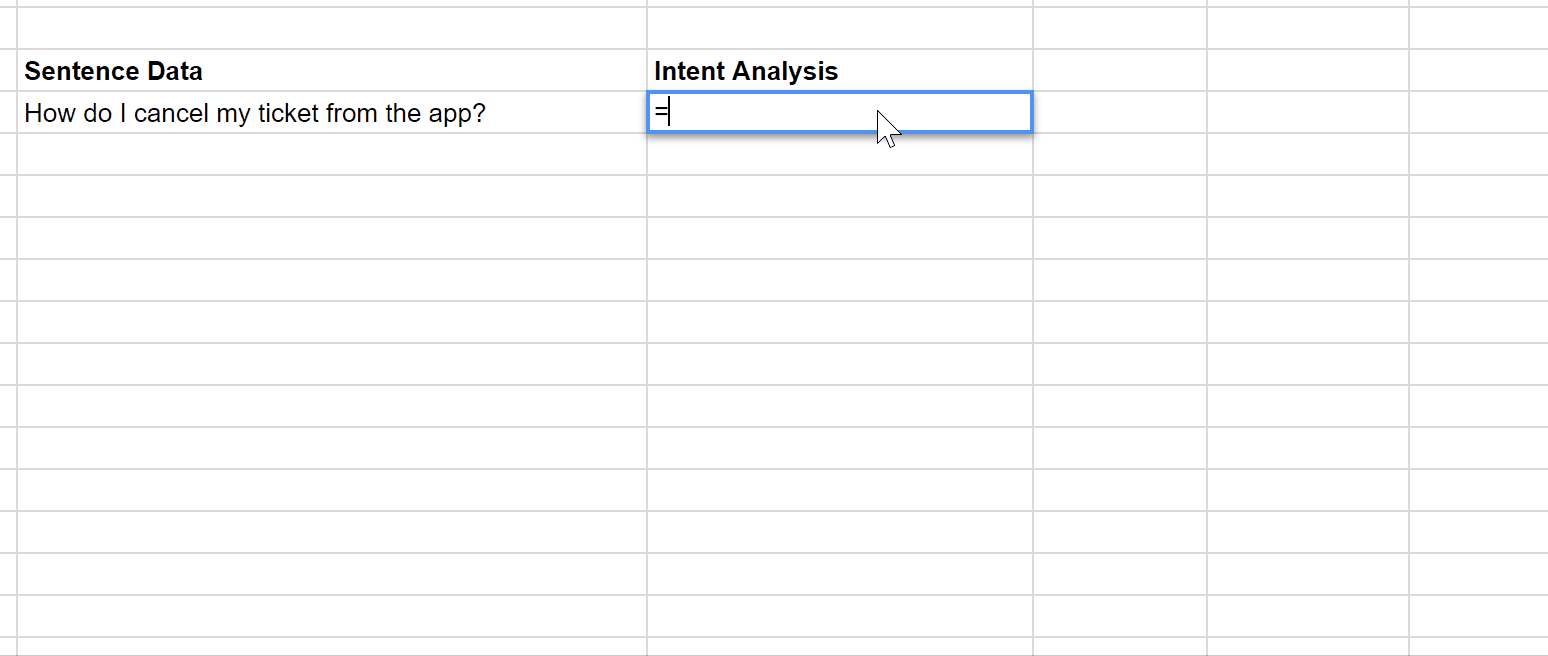Click inside the active formula input cell
The width and height of the screenshot is (1548, 656).
click(x=840, y=112)
